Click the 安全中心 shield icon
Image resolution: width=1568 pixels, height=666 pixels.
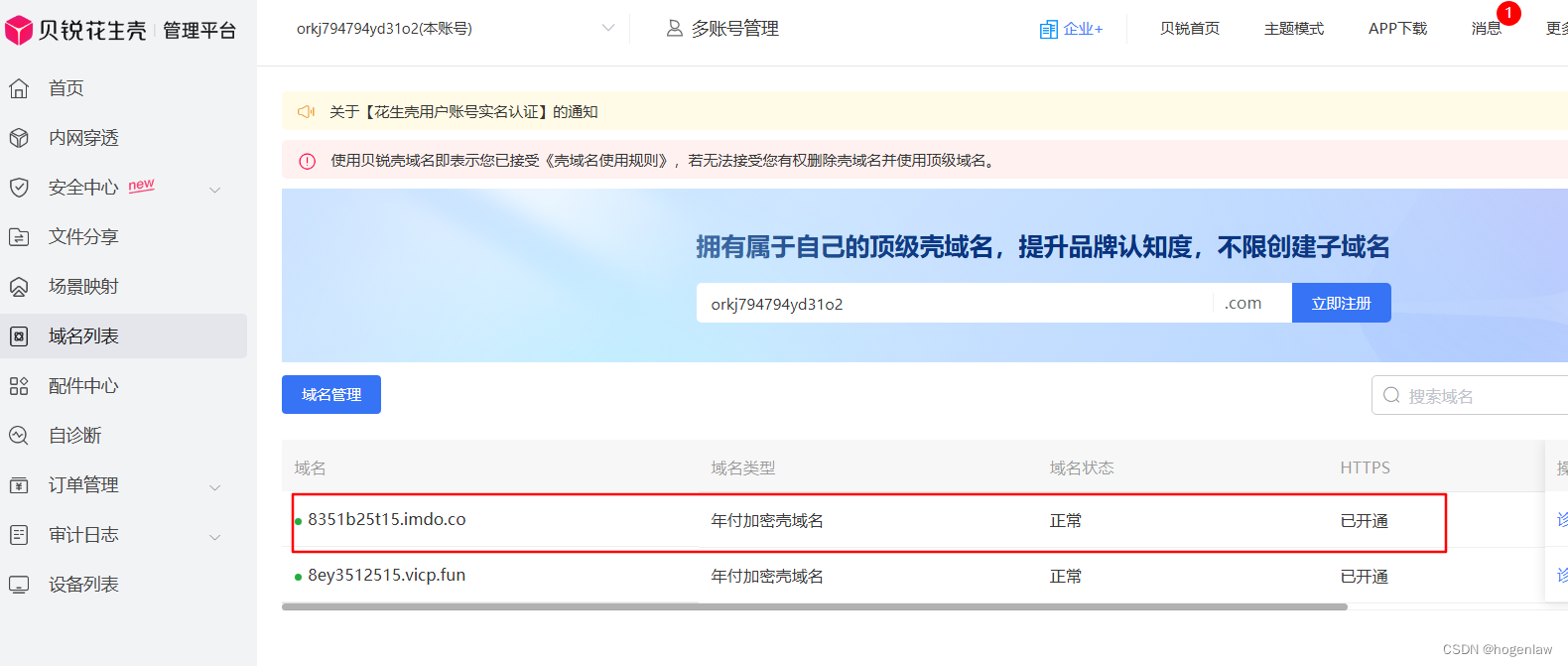(x=19, y=188)
